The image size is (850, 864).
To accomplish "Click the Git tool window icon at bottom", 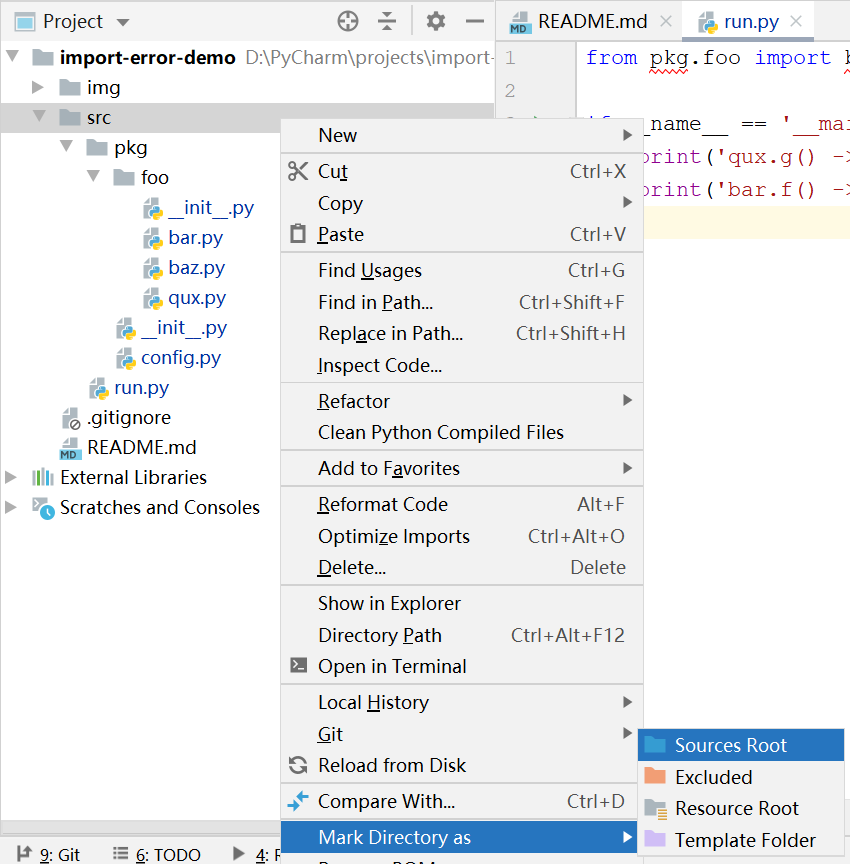I will tap(24, 854).
